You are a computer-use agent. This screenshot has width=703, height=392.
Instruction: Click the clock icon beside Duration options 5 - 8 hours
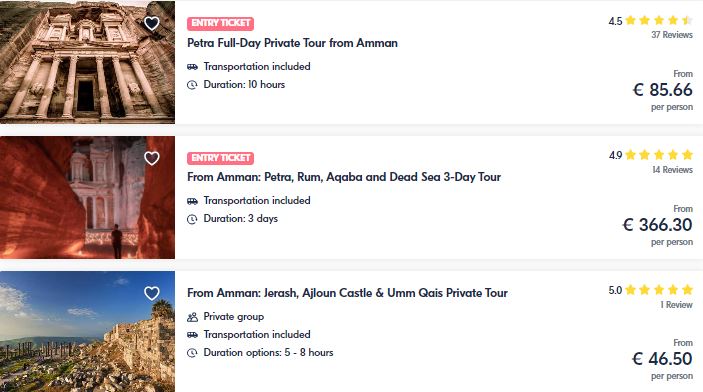(x=192, y=353)
